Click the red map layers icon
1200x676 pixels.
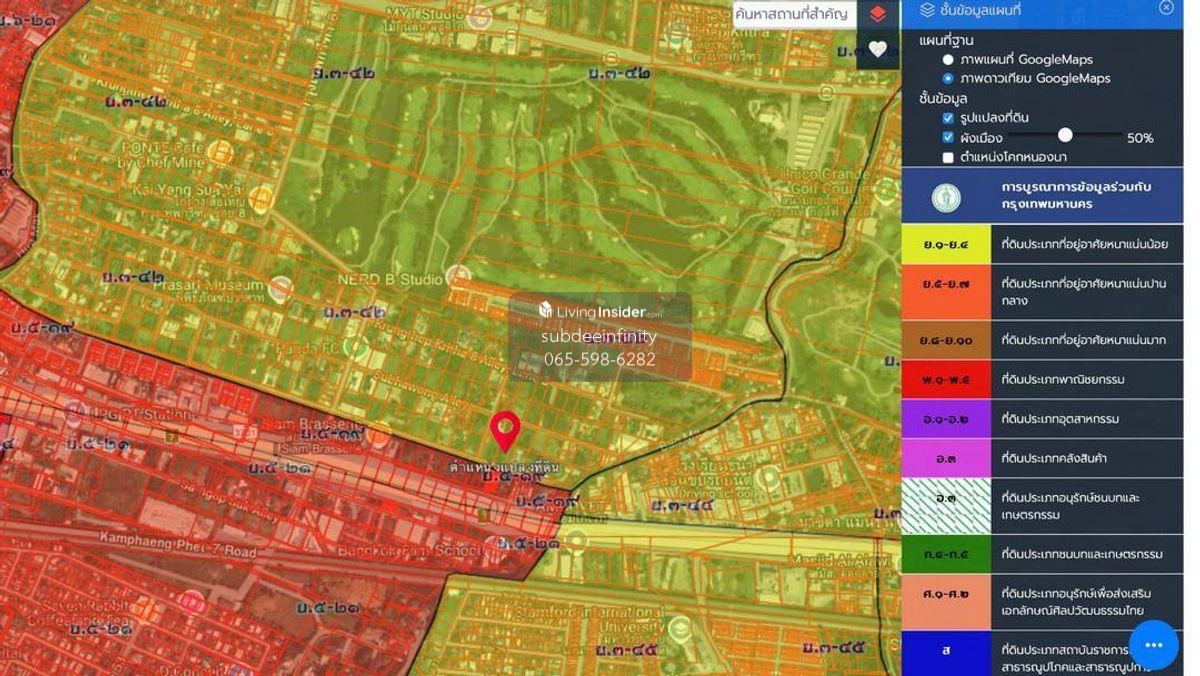click(x=877, y=14)
